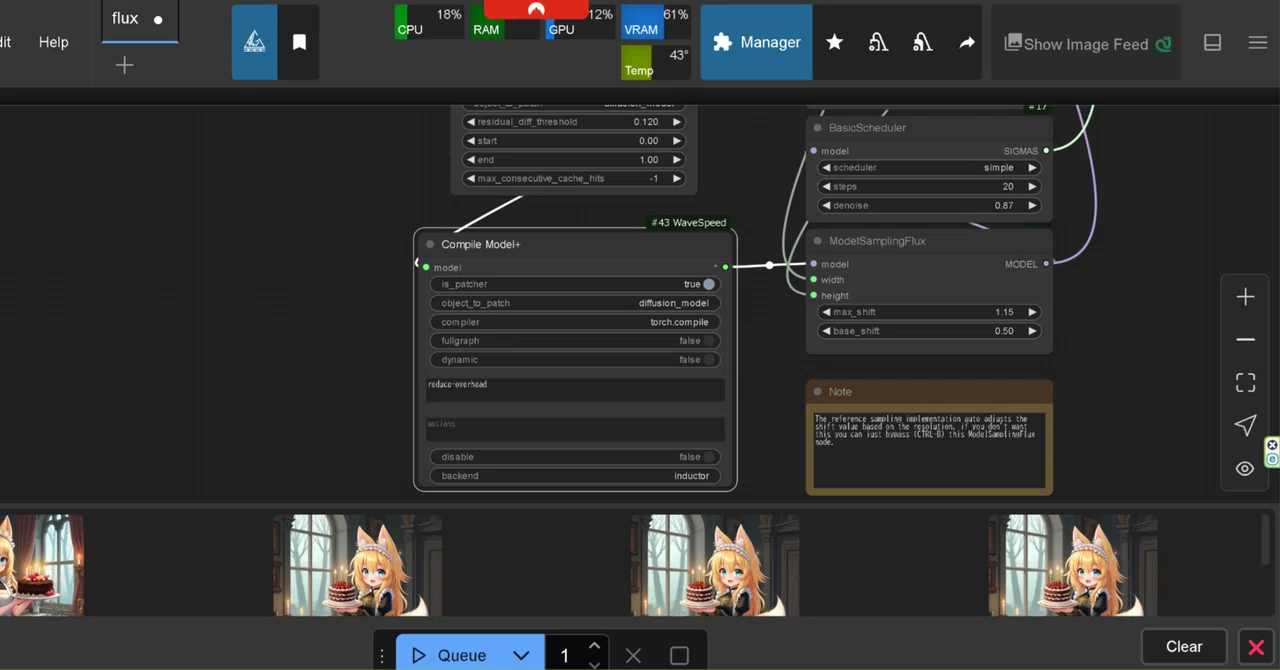
Task: Increase base_shift with right arrow
Action: pos(1032,331)
